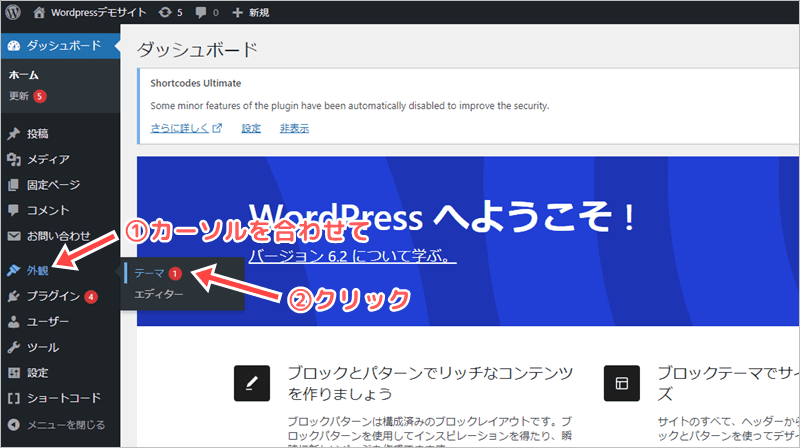800x448 pixels.
Task: Open the プラグイン plugins menu
Action: pos(54,296)
